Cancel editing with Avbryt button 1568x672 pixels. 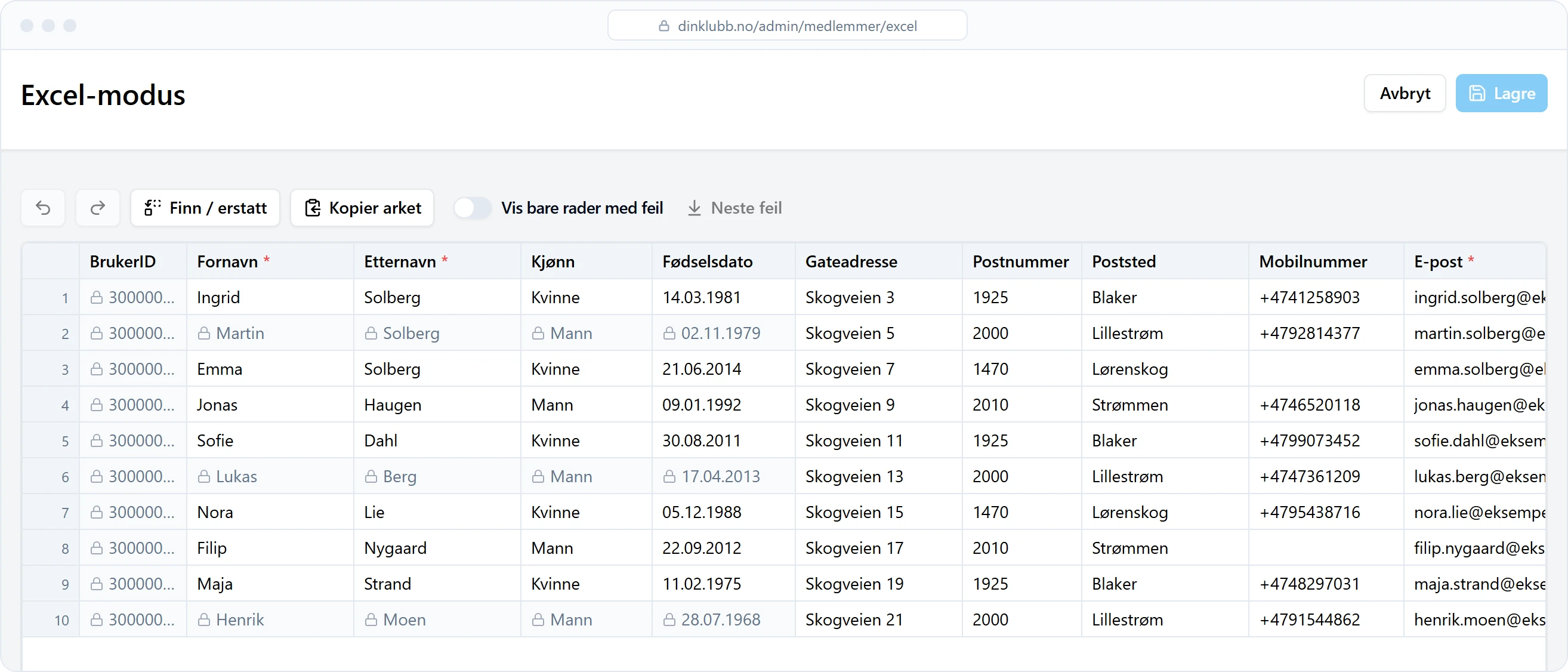click(1405, 93)
